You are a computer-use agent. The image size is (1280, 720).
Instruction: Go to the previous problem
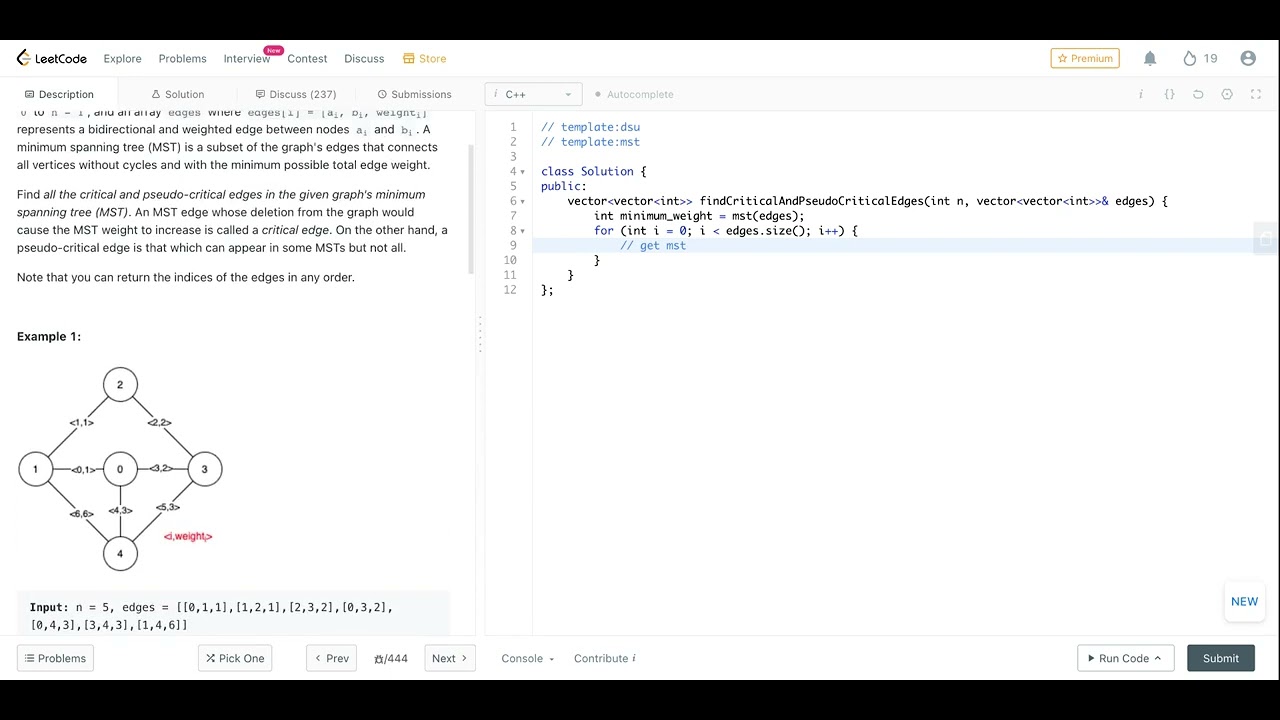(331, 658)
